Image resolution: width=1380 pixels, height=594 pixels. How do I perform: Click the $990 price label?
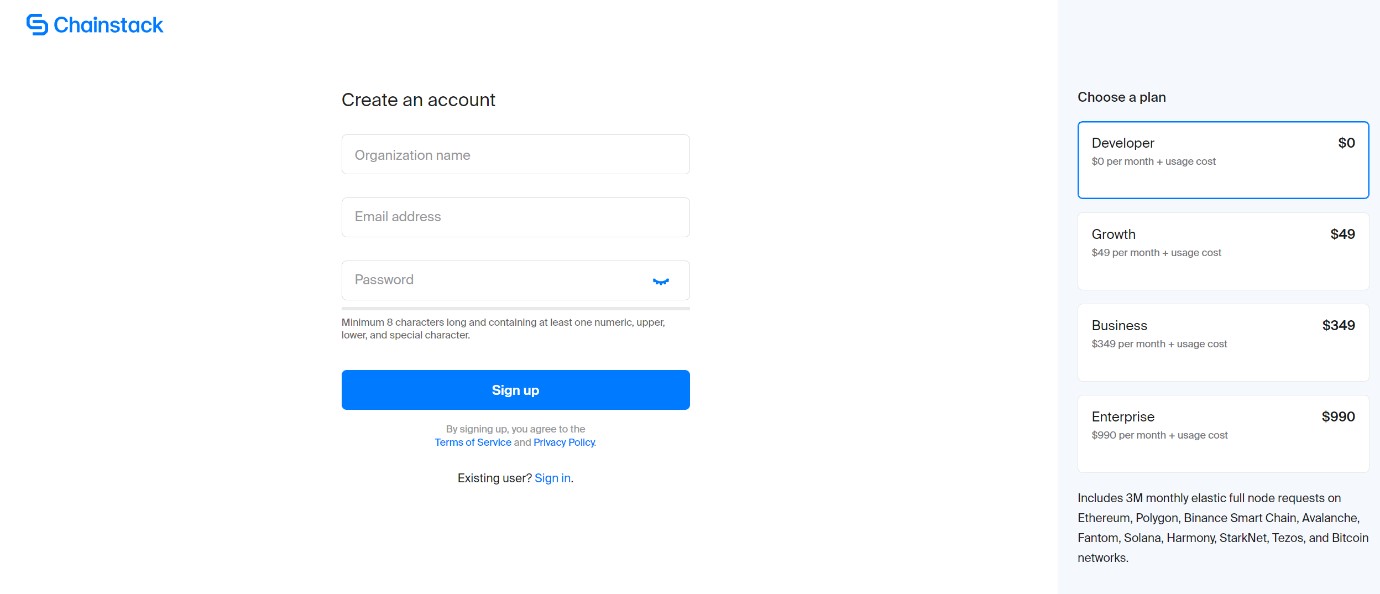[x=1338, y=416]
